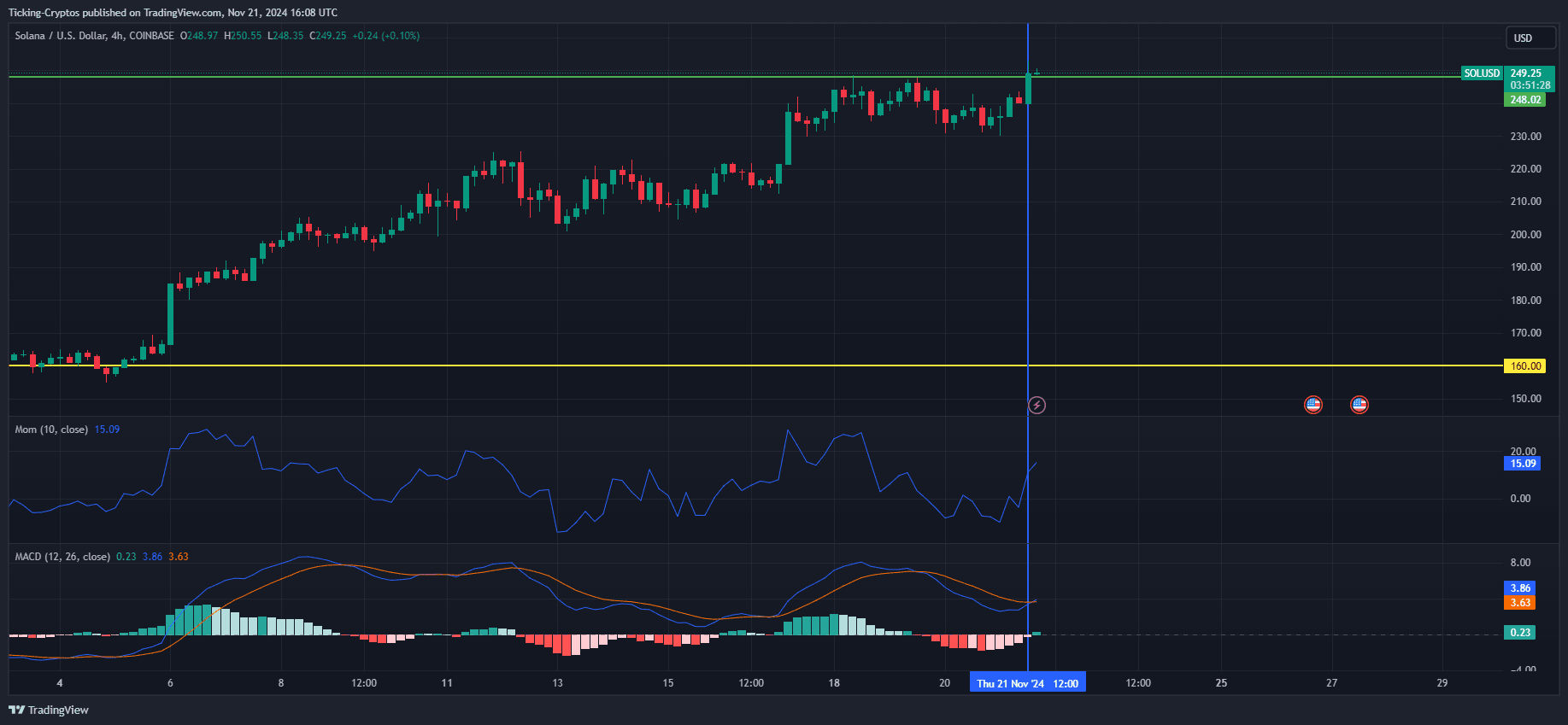Click date label 4 on the time axis
Viewport: 1568px width, 725px height.
tap(60, 683)
